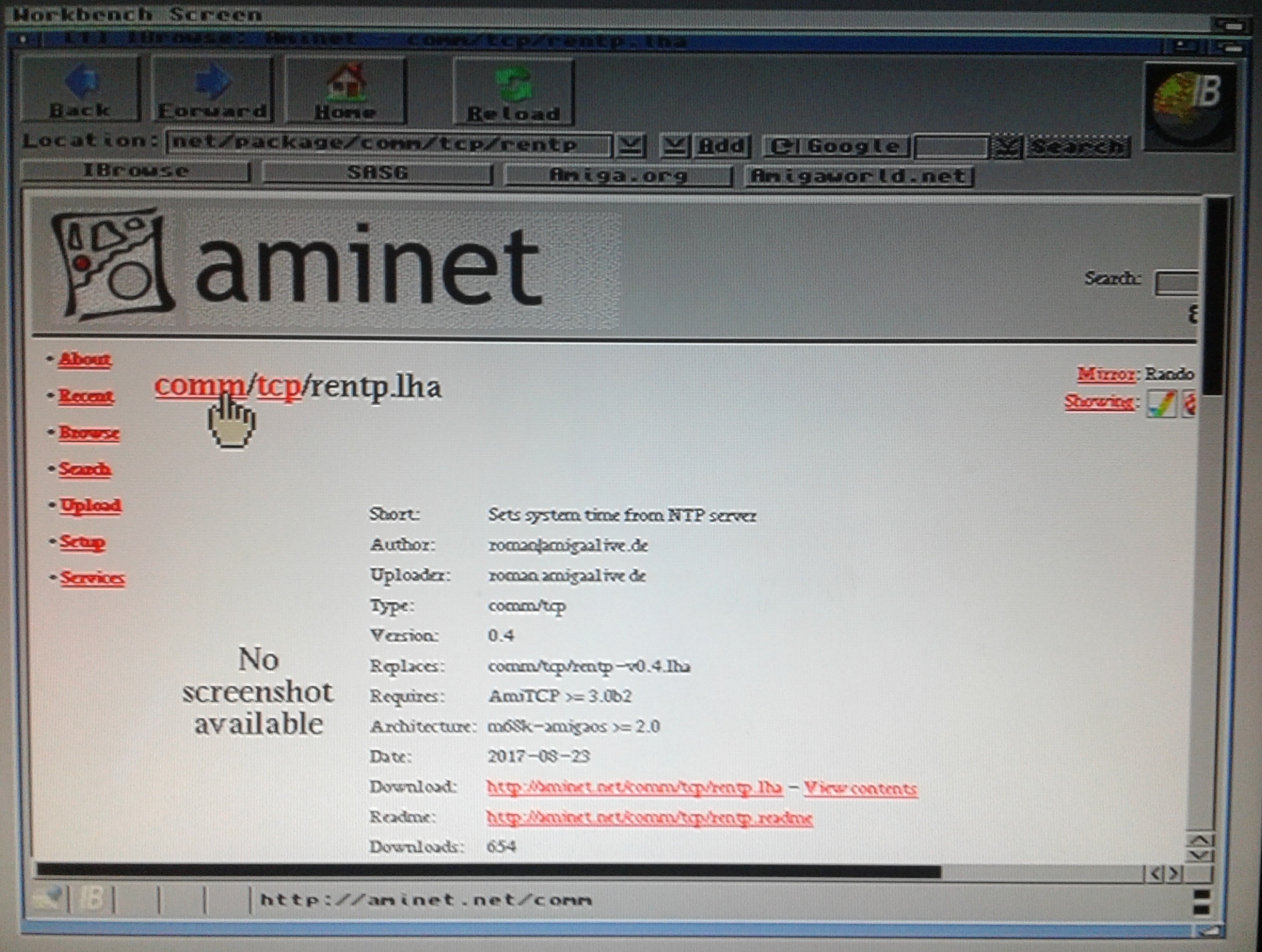Click the version value 0.4
This screenshot has width=1262, height=952.
(501, 635)
